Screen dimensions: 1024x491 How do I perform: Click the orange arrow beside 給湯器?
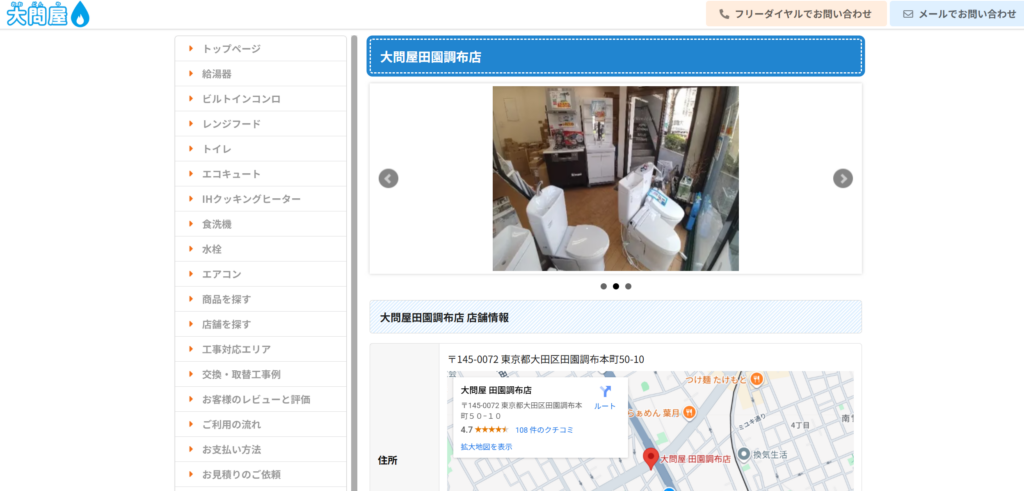[190, 74]
